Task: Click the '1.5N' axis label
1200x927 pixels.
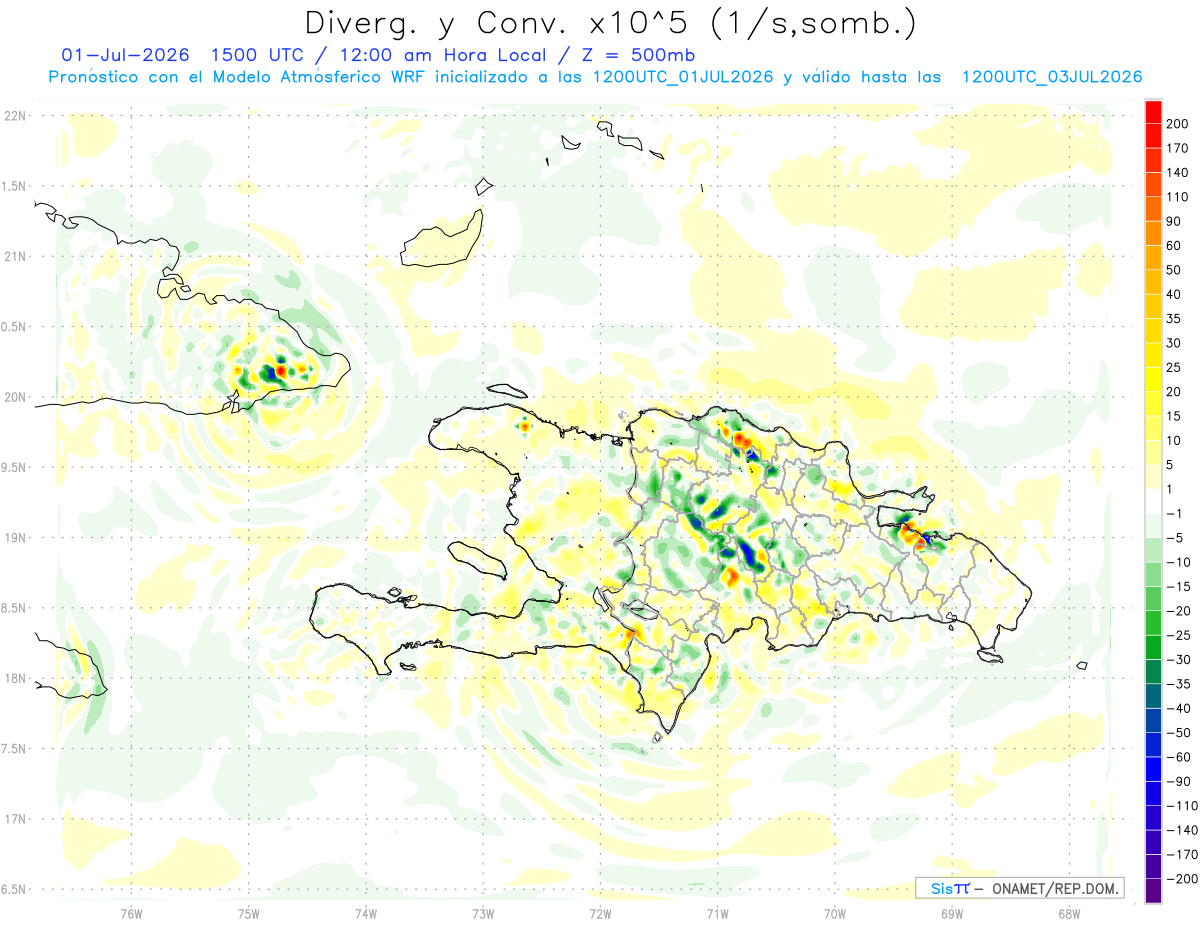Action: [14, 186]
